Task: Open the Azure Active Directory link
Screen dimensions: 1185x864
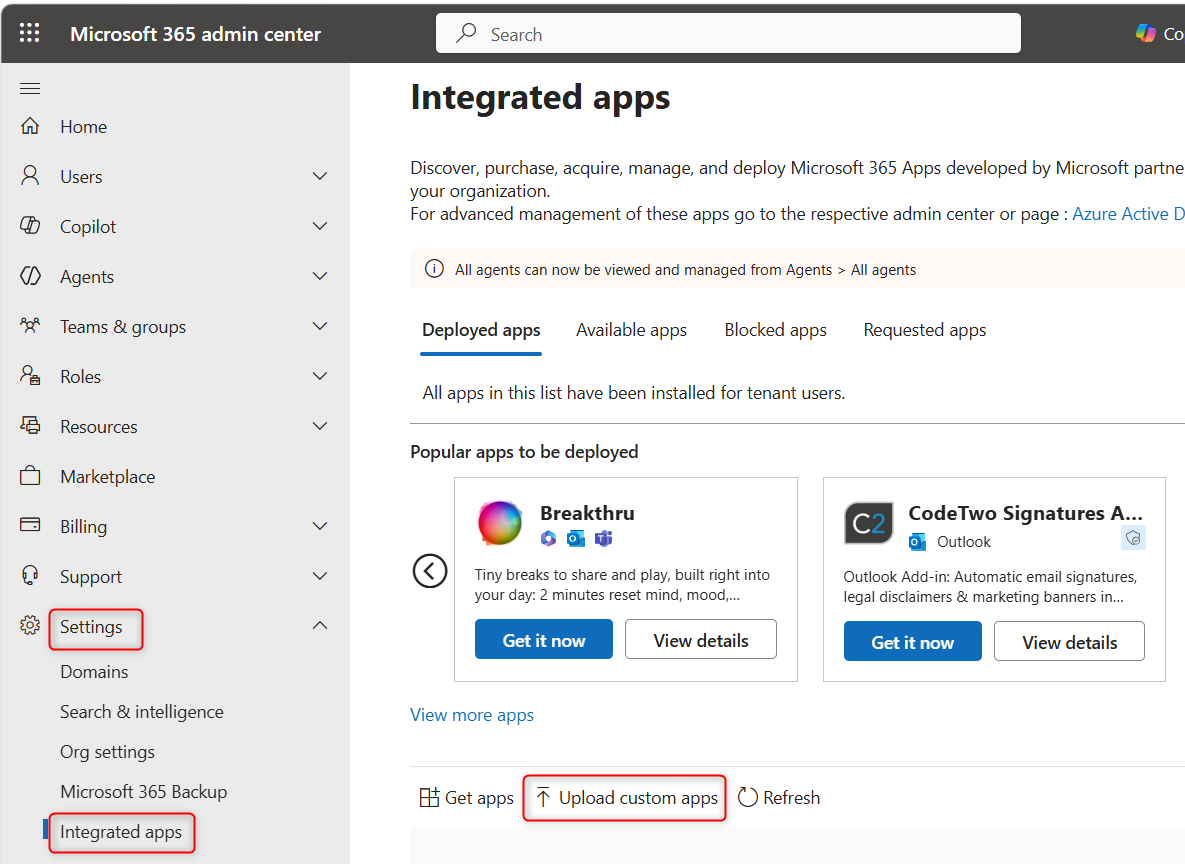Action: coord(1128,214)
